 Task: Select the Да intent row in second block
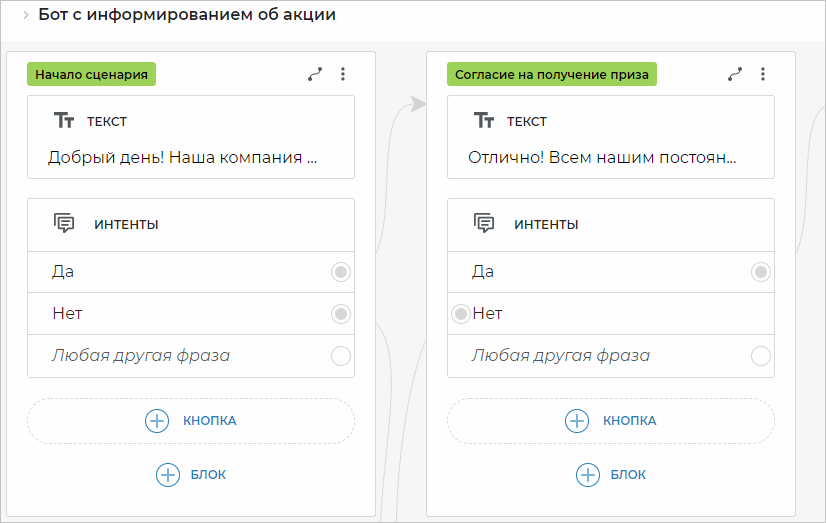pos(600,272)
